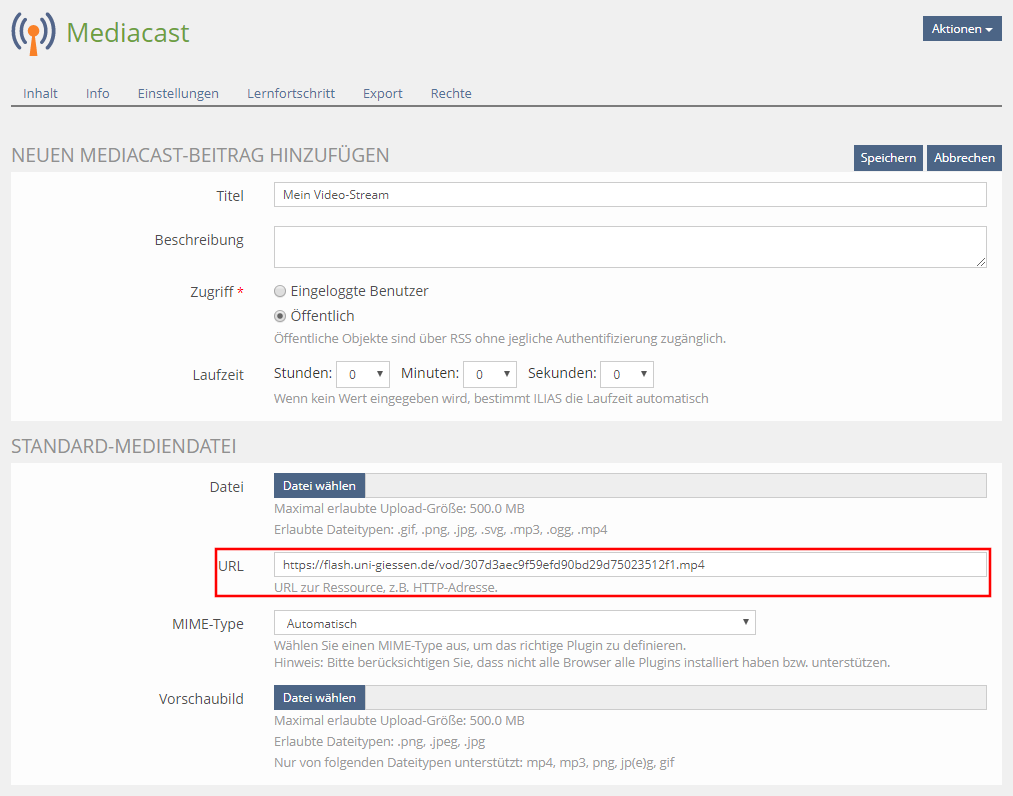This screenshot has width=1013, height=796.
Task: Click into the Titel text field
Action: click(x=630, y=195)
